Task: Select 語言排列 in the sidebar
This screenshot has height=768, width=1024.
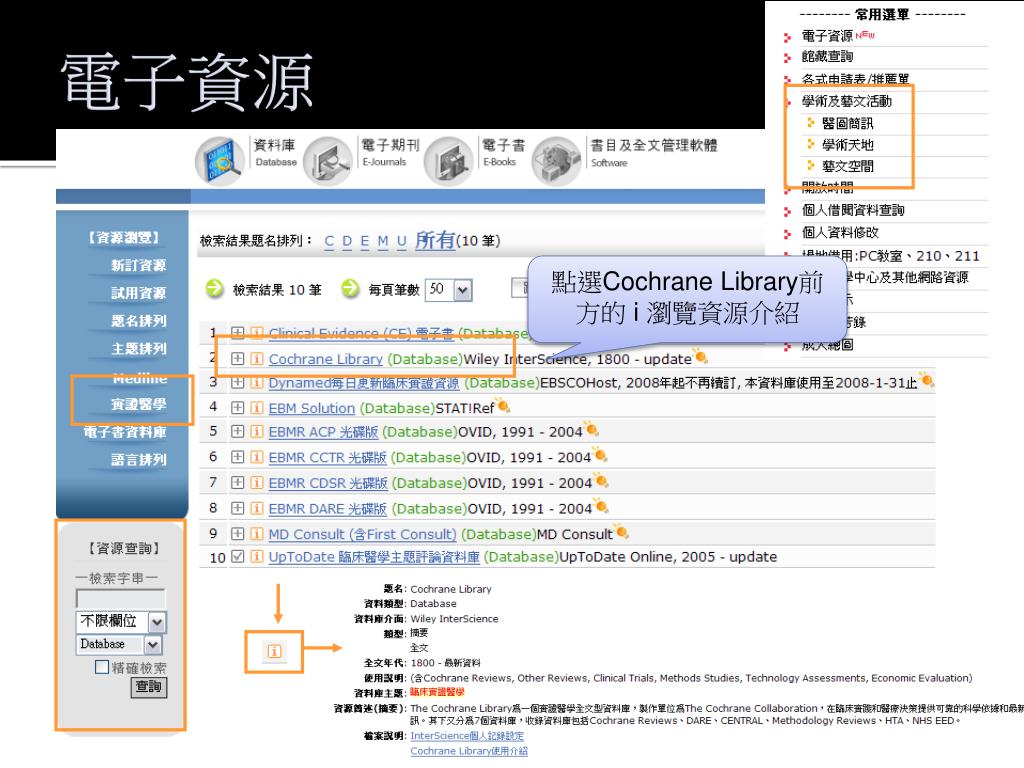Action: click(x=138, y=460)
